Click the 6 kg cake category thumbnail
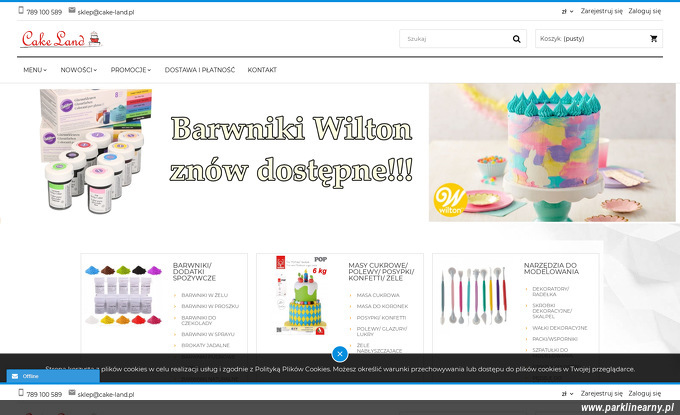The height and width of the screenshot is (415, 680). point(301,295)
